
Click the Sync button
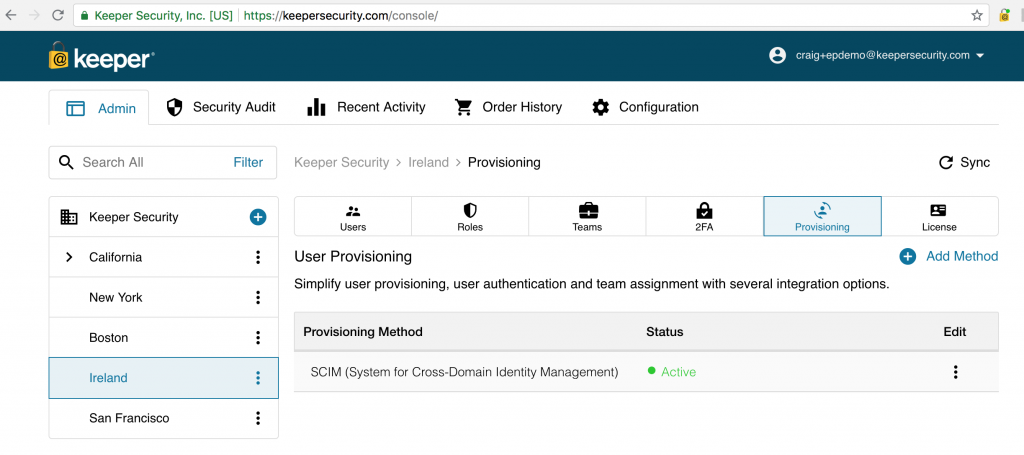pyautogui.click(x=964, y=163)
